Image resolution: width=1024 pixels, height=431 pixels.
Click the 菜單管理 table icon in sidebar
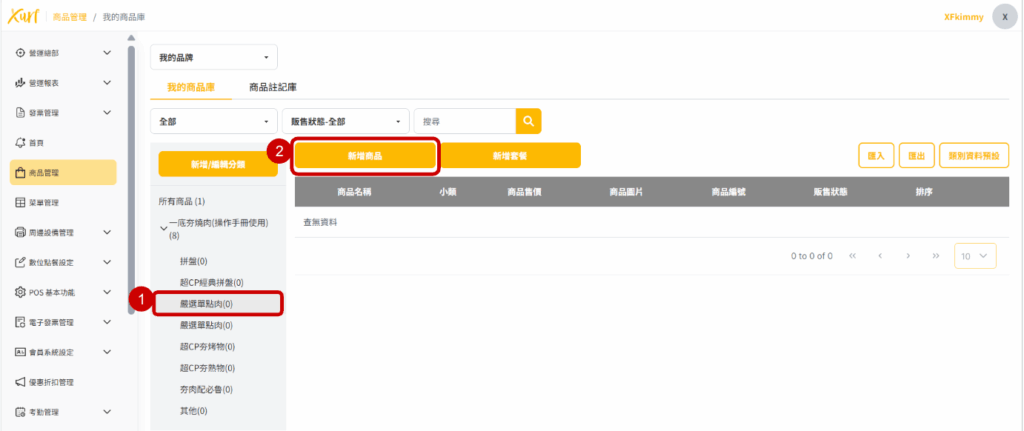point(20,203)
